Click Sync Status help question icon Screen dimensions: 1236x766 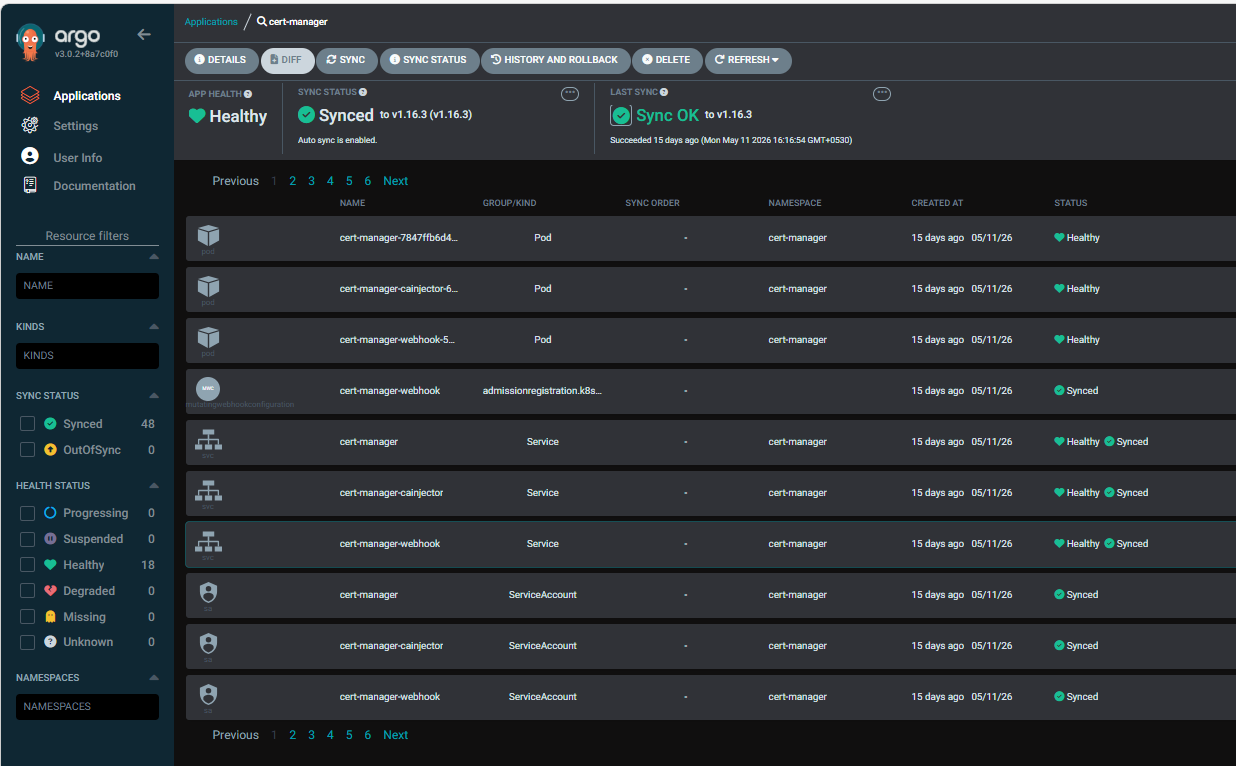coord(363,92)
